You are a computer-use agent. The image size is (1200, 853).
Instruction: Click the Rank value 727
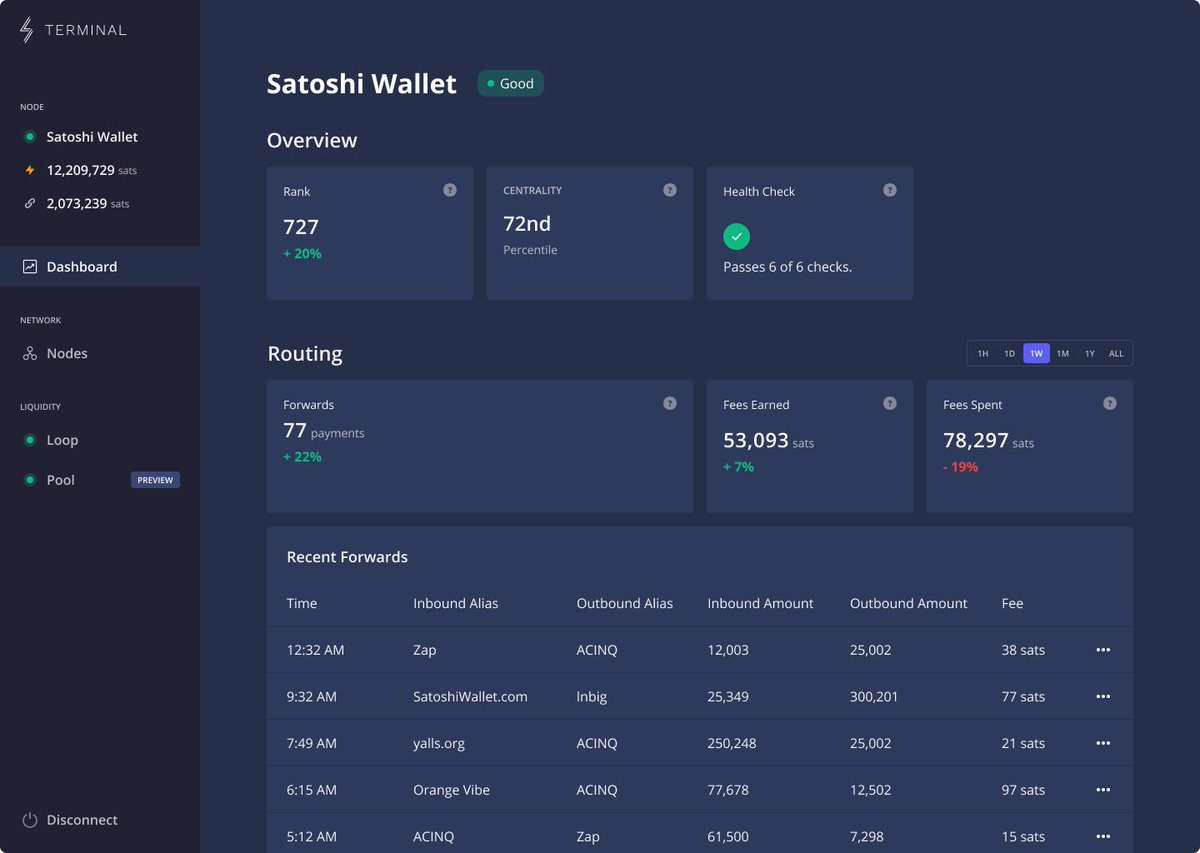301,227
